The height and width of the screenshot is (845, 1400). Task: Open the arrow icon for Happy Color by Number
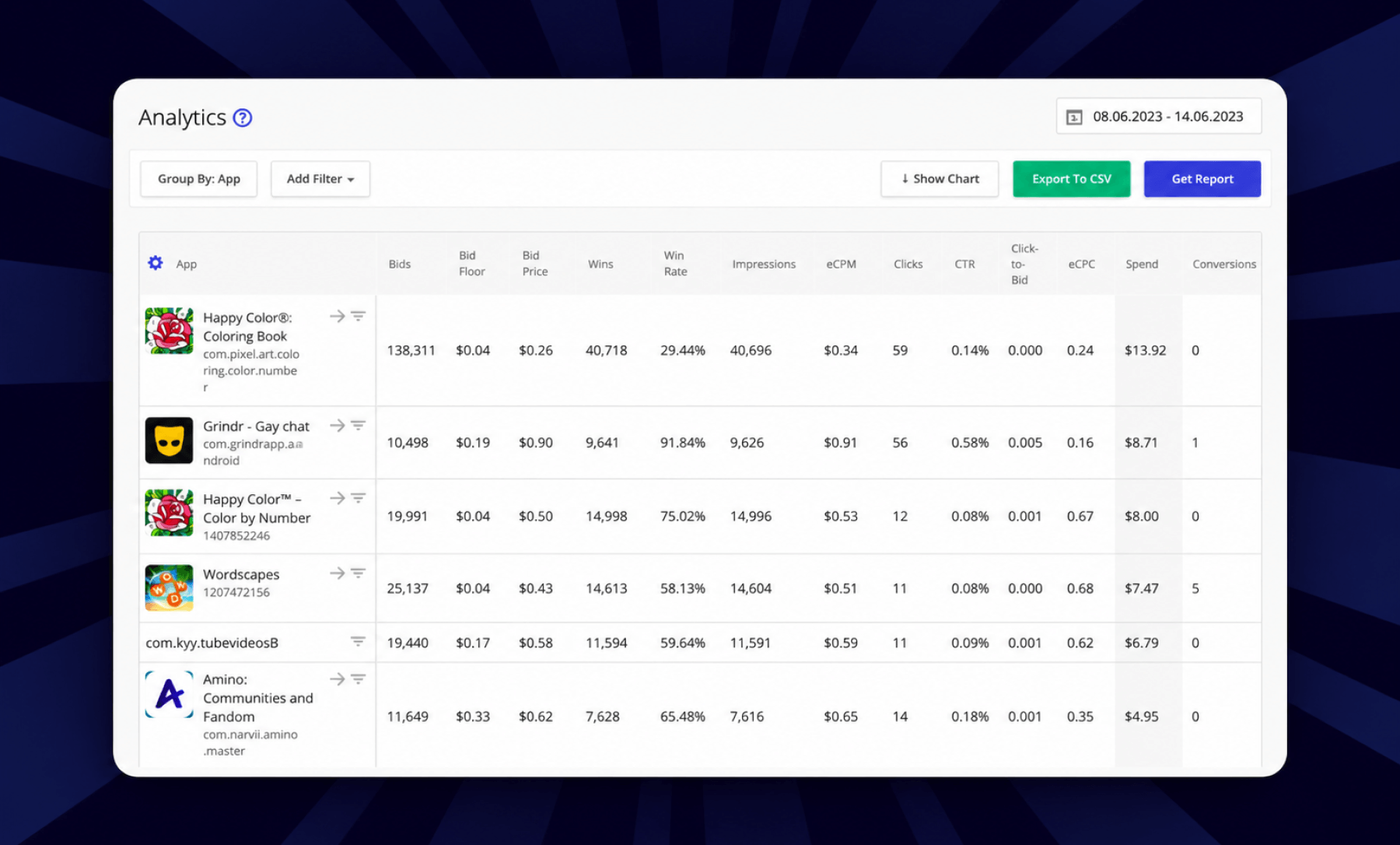coord(337,498)
